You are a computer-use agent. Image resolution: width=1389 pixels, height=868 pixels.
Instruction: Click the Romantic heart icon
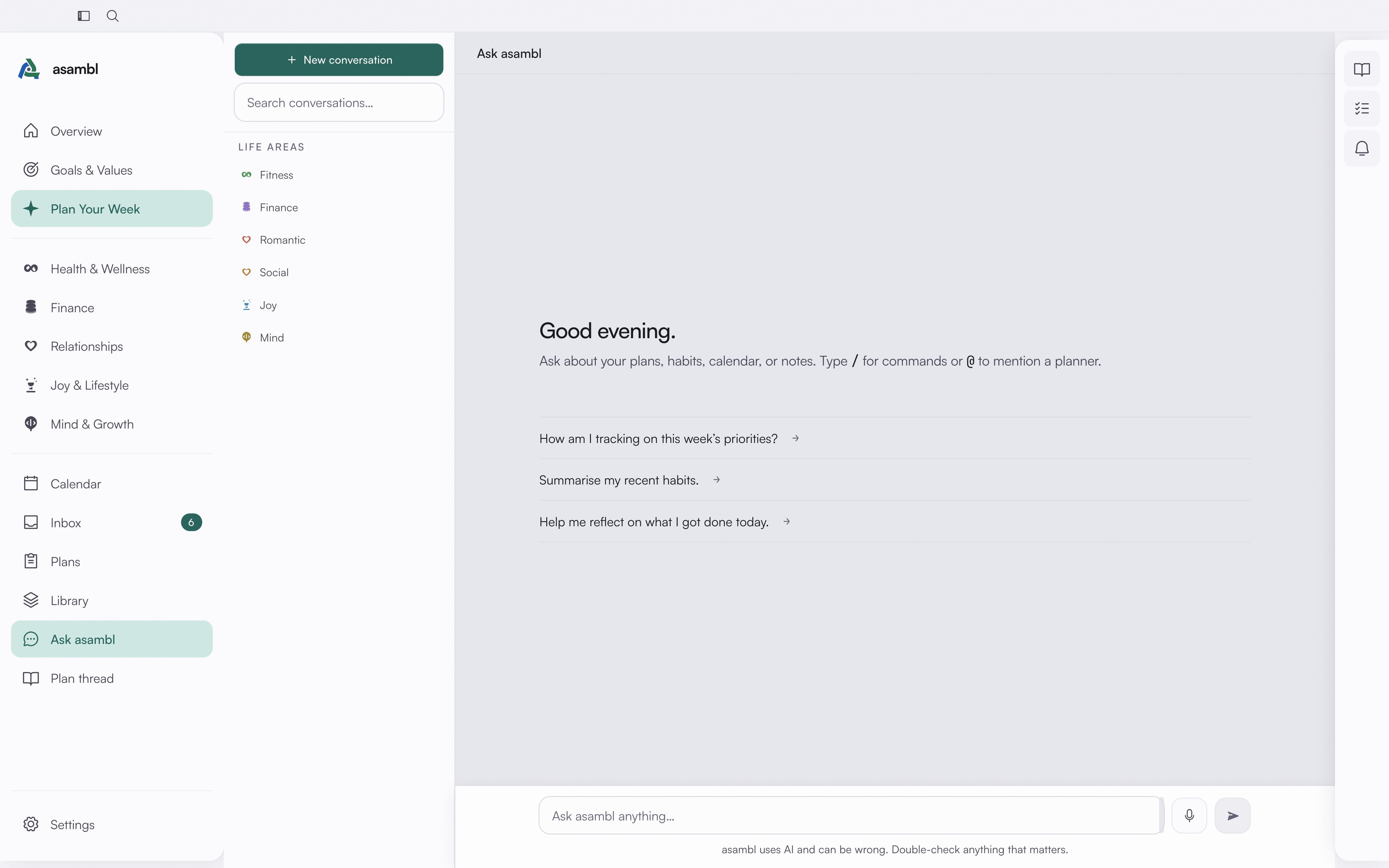click(246, 240)
